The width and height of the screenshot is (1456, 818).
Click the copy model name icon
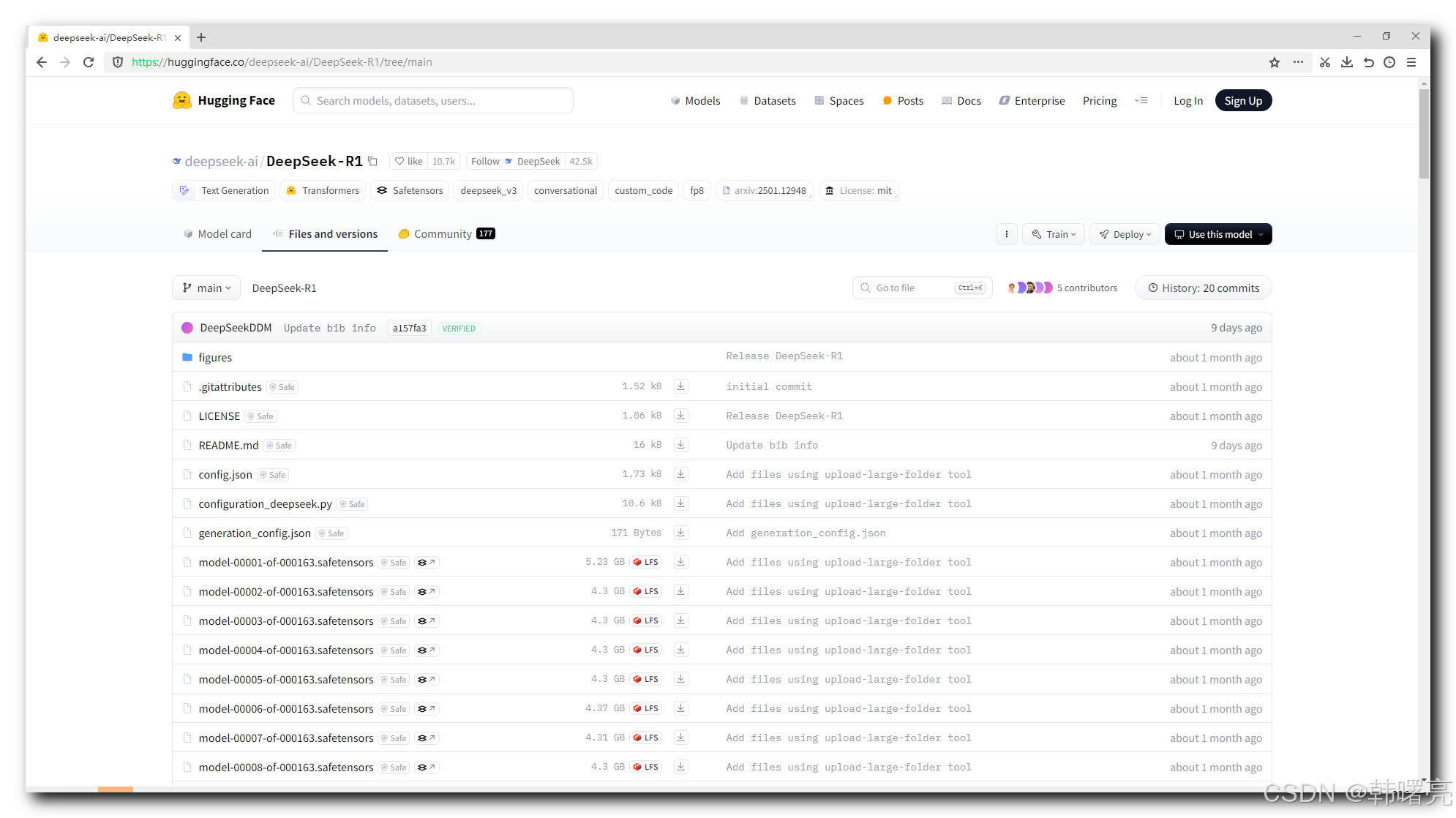point(372,161)
